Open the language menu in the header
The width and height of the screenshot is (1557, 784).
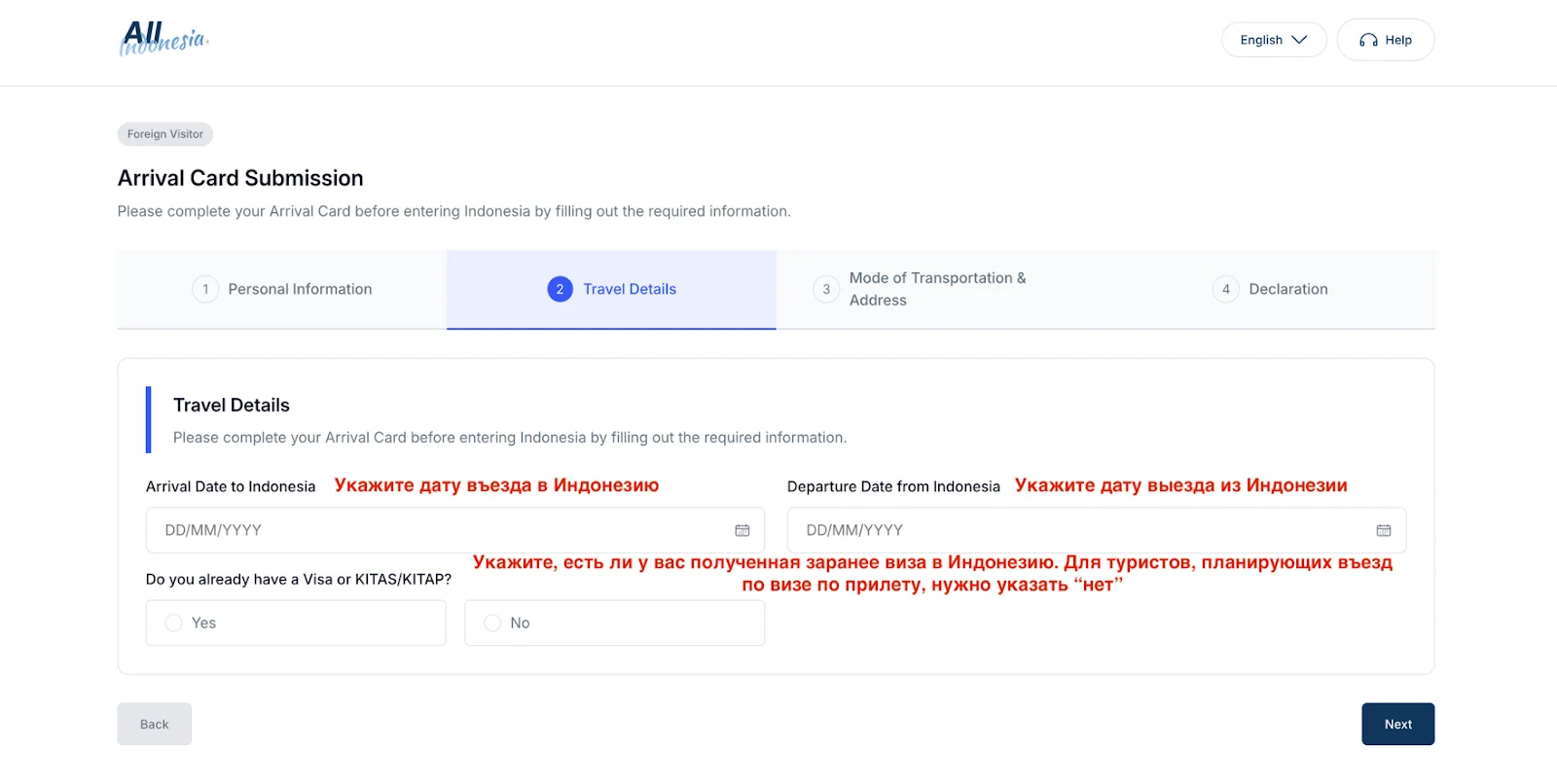pyautogui.click(x=1273, y=39)
